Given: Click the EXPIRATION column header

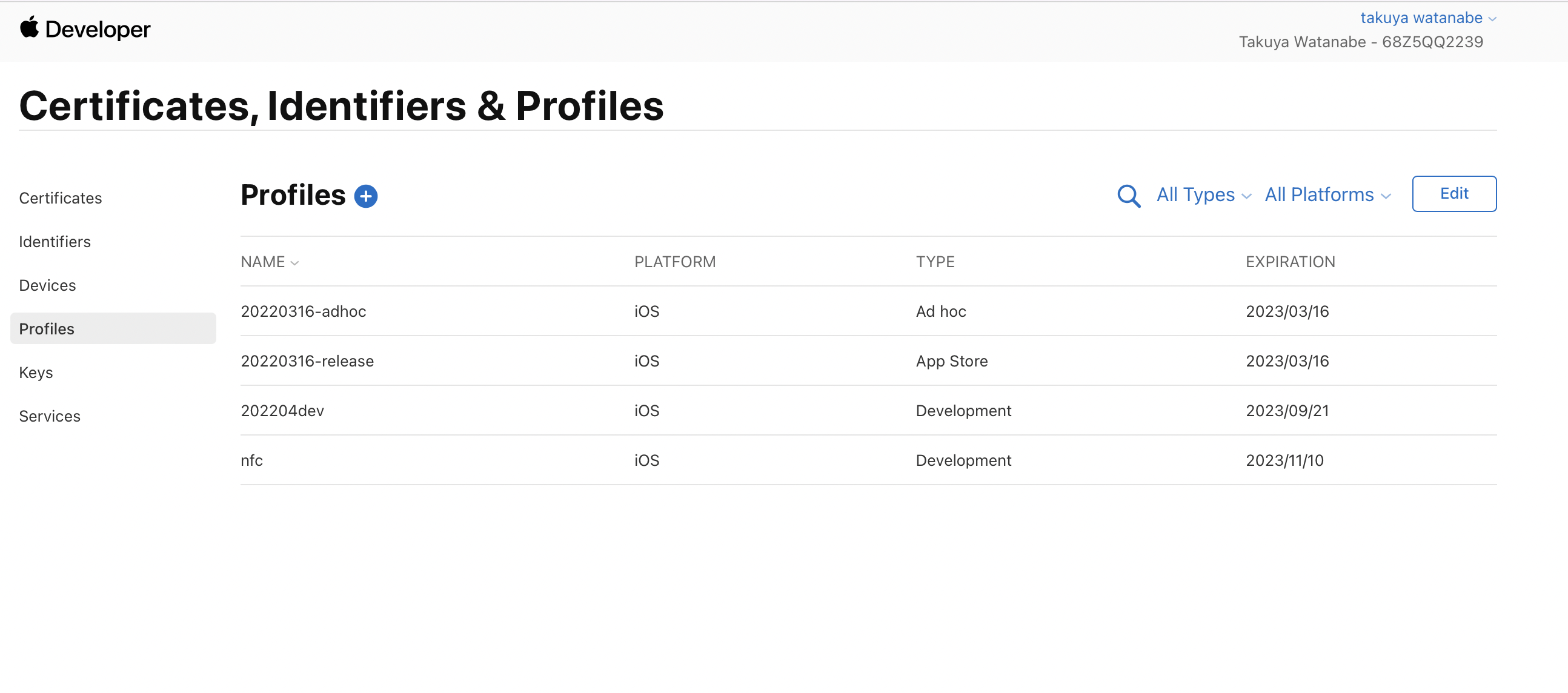Looking at the screenshot, I should coord(1290,262).
